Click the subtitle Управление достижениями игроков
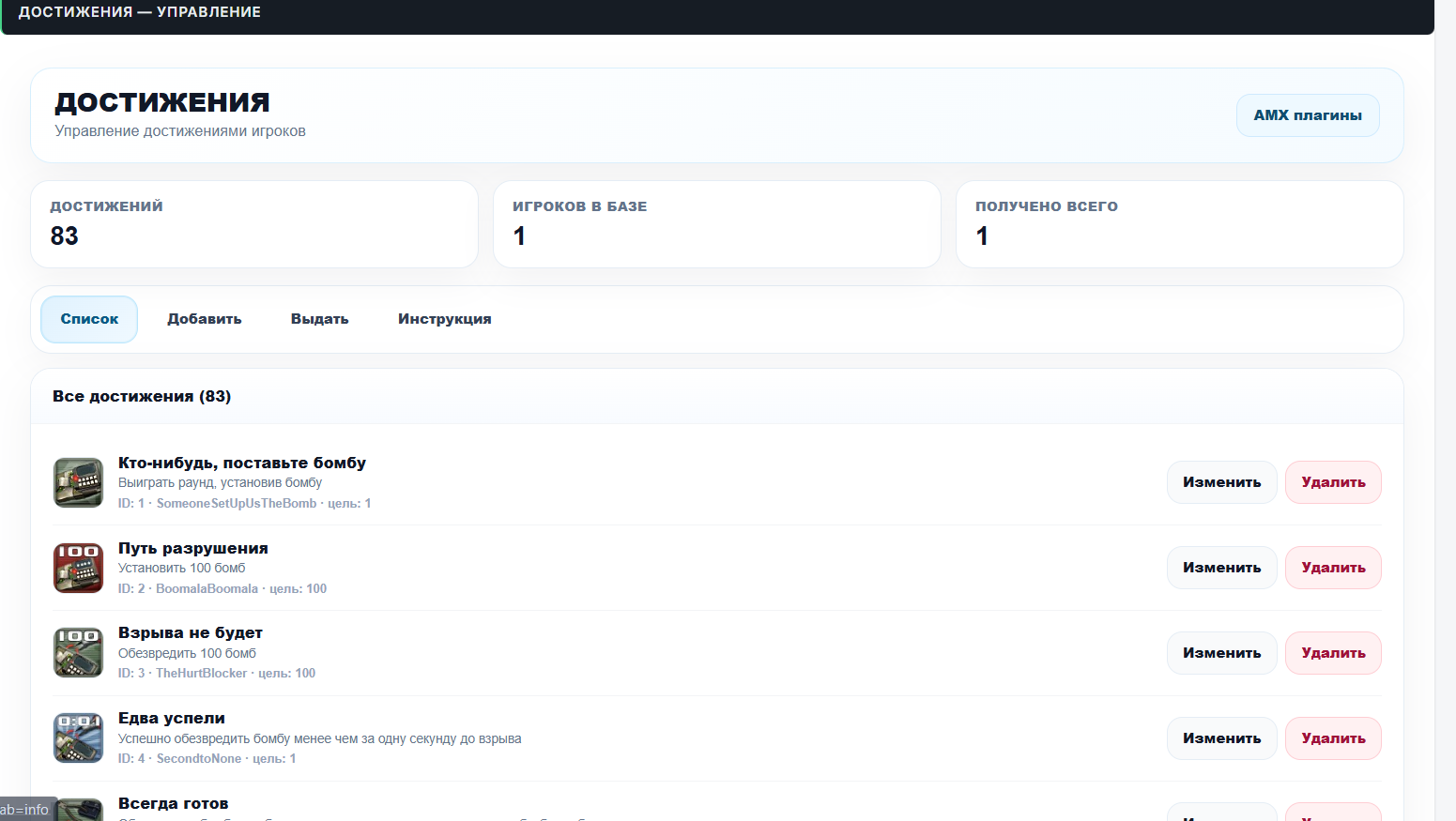The height and width of the screenshot is (821, 1456). point(180,131)
